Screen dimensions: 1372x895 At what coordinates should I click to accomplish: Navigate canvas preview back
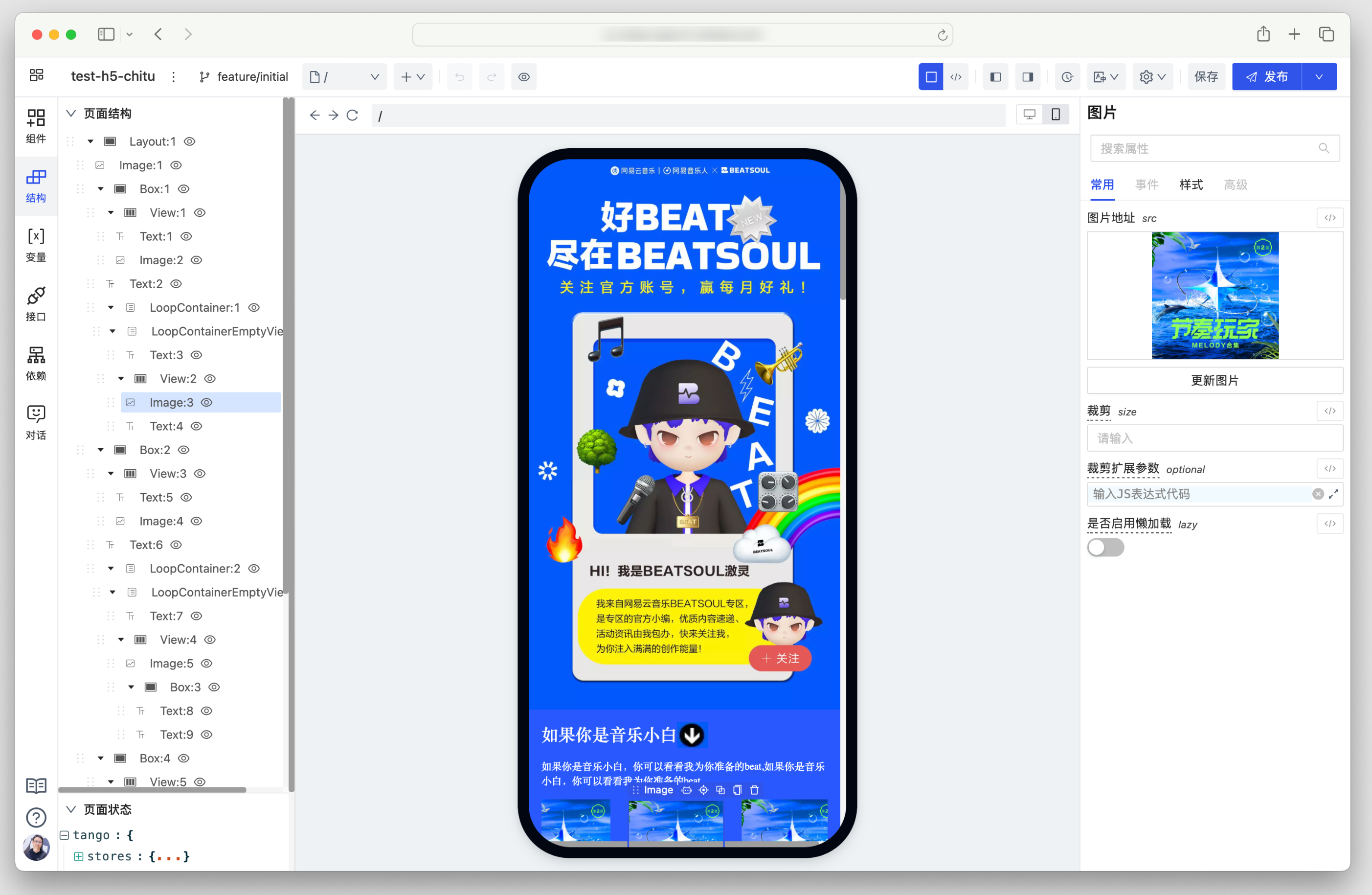point(314,115)
